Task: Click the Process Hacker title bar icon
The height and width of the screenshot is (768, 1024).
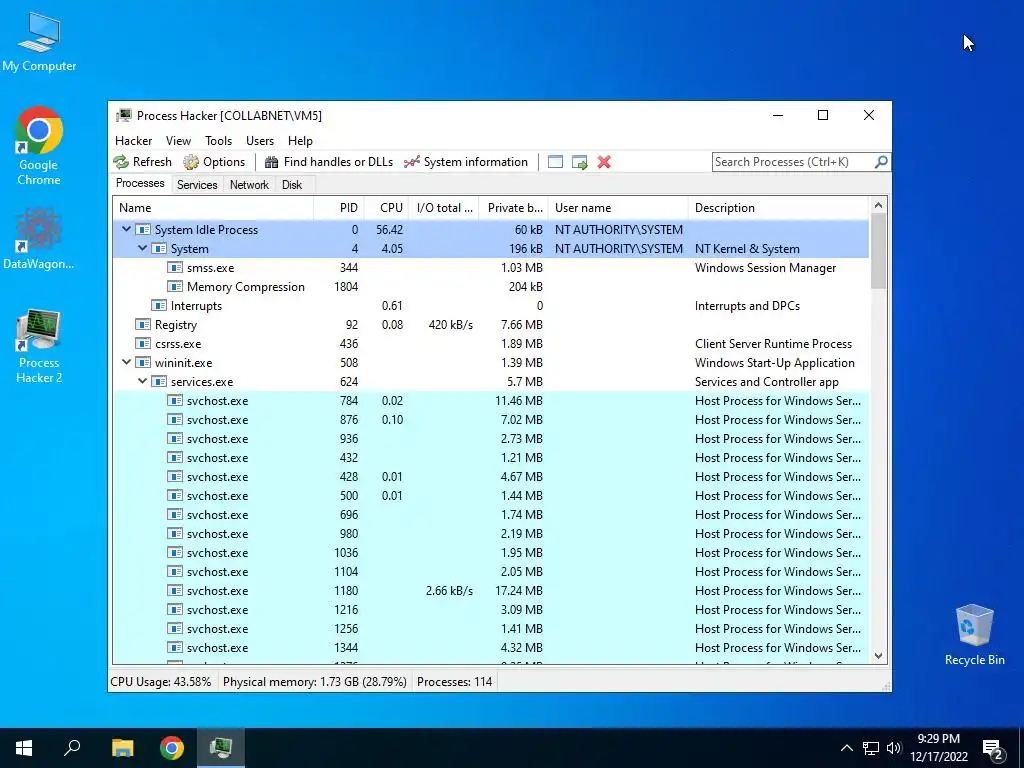Action: pyautogui.click(x=123, y=116)
